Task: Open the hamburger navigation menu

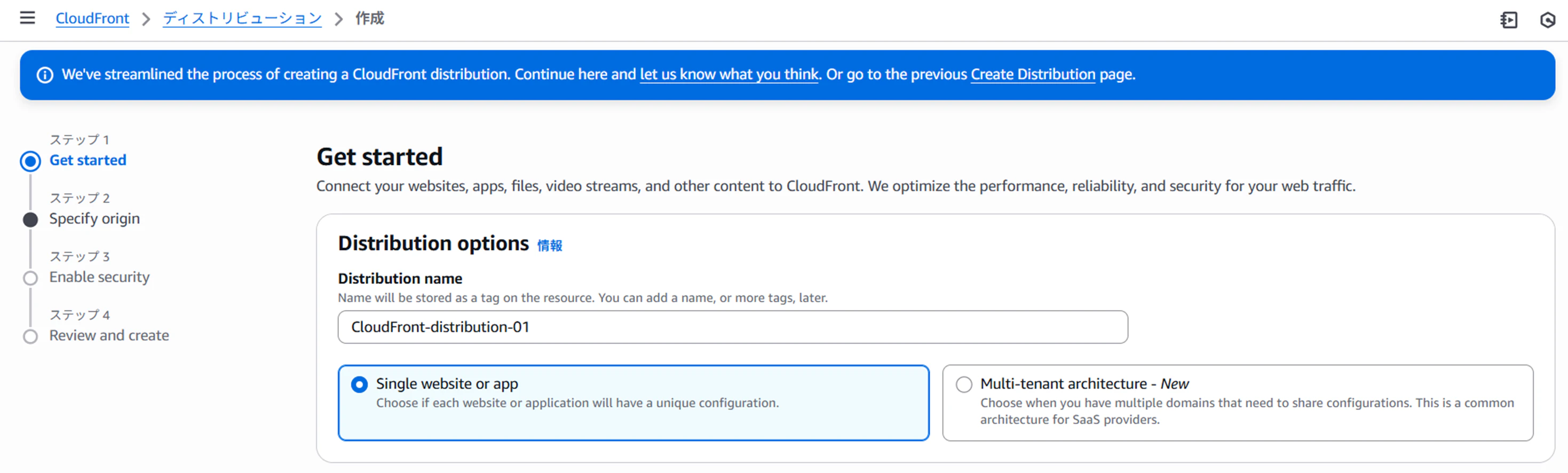Action: pos(27,18)
